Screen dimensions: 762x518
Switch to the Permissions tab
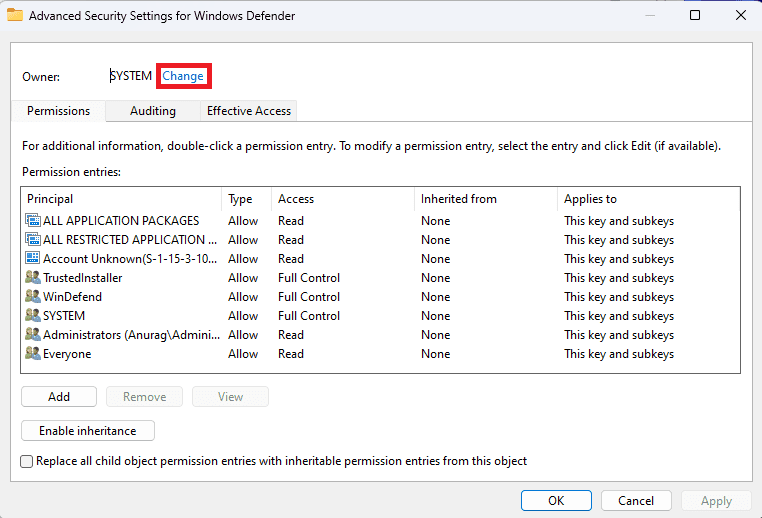click(x=58, y=111)
